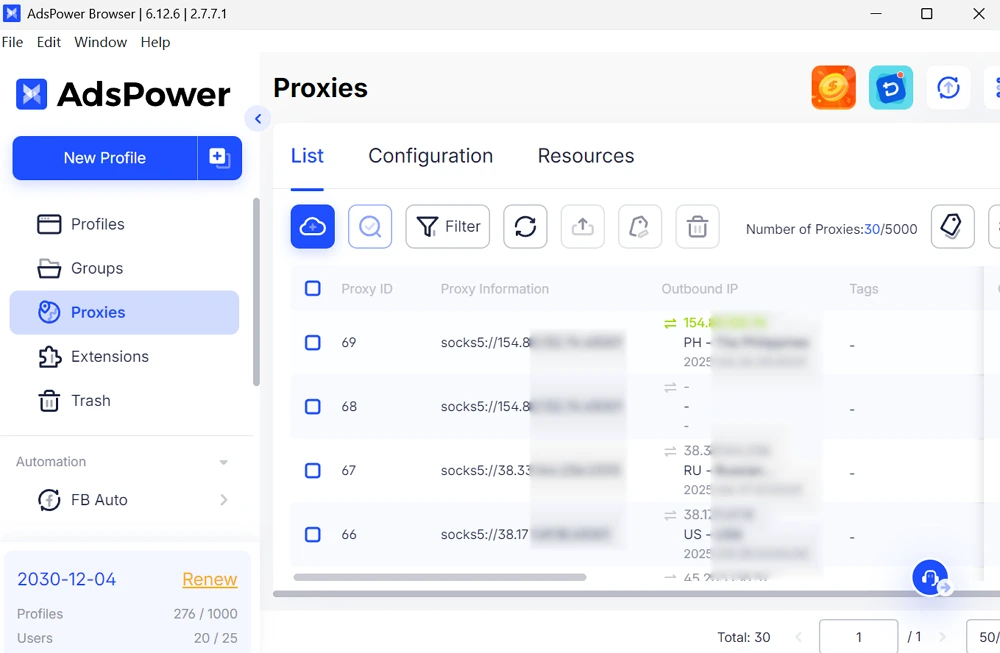Go to Profiles in the sidebar

point(124,224)
